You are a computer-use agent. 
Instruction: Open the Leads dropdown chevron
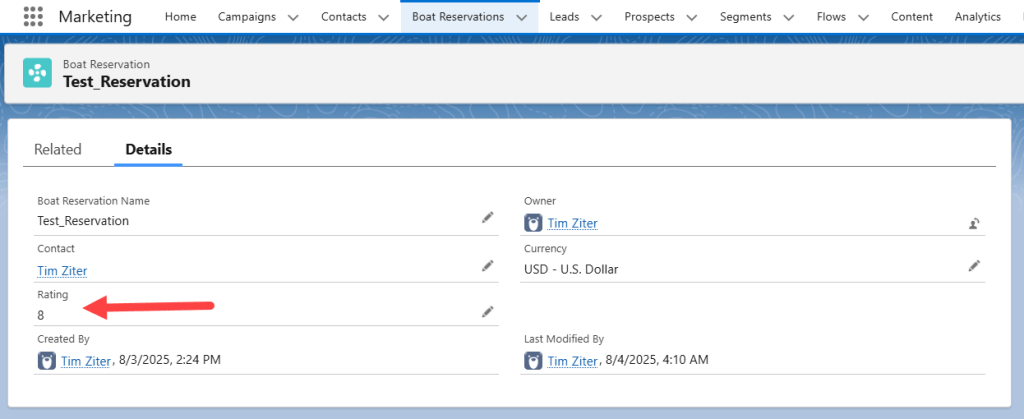coord(596,17)
